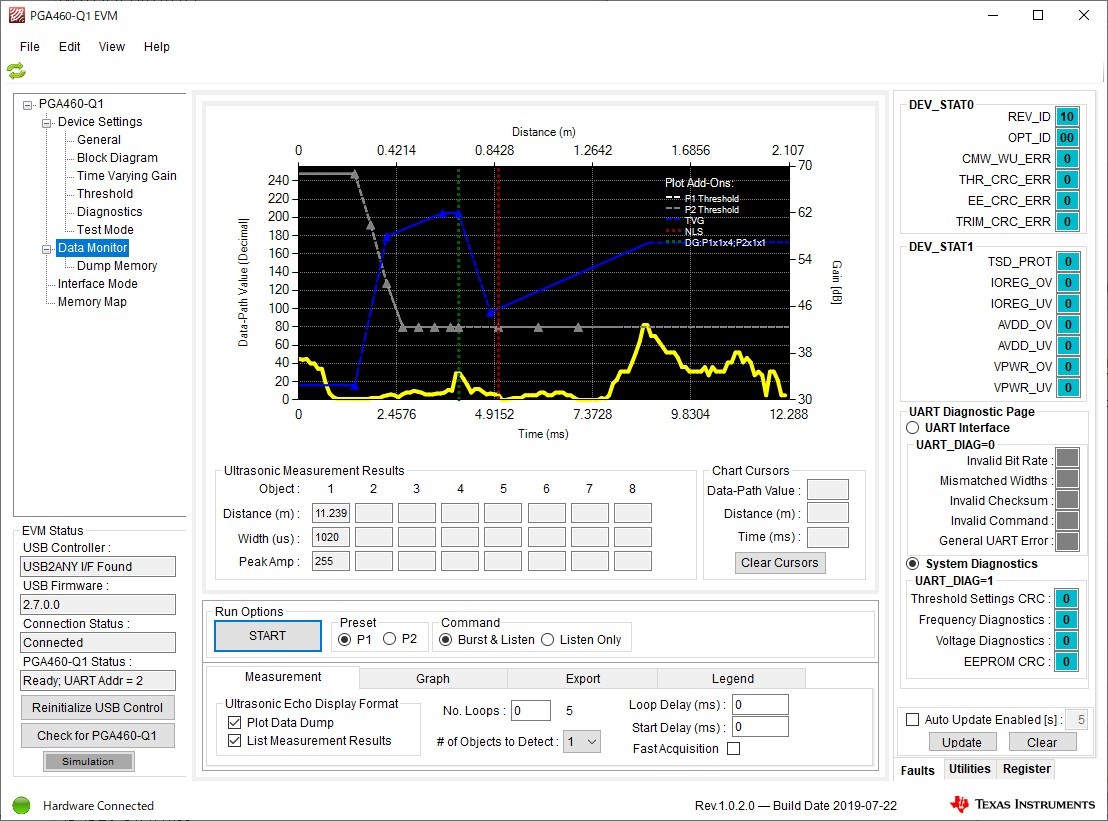Image resolution: width=1108 pixels, height=821 pixels.
Task: Click the Clear button in the faults panel
Action: tap(1042, 742)
